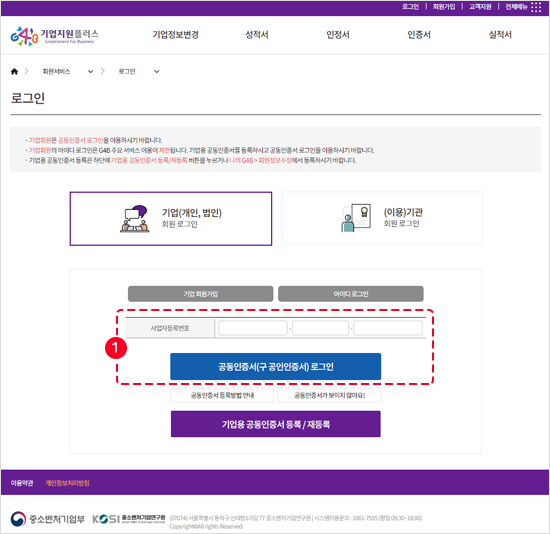
Task: Open the 성적서 menu
Action: click(257, 34)
